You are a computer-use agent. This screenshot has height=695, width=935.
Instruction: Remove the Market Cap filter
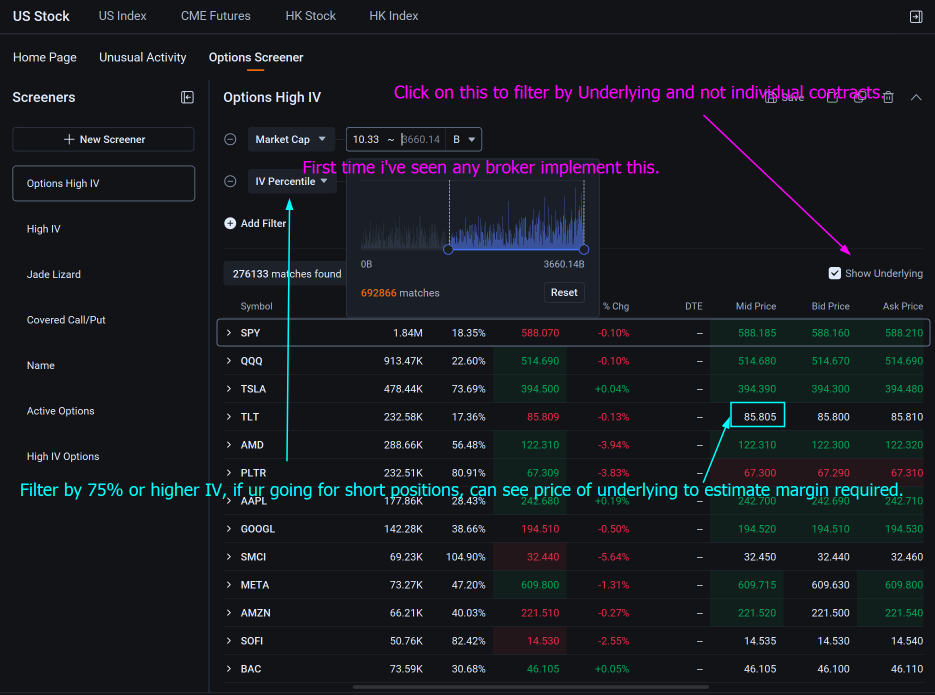(230, 139)
